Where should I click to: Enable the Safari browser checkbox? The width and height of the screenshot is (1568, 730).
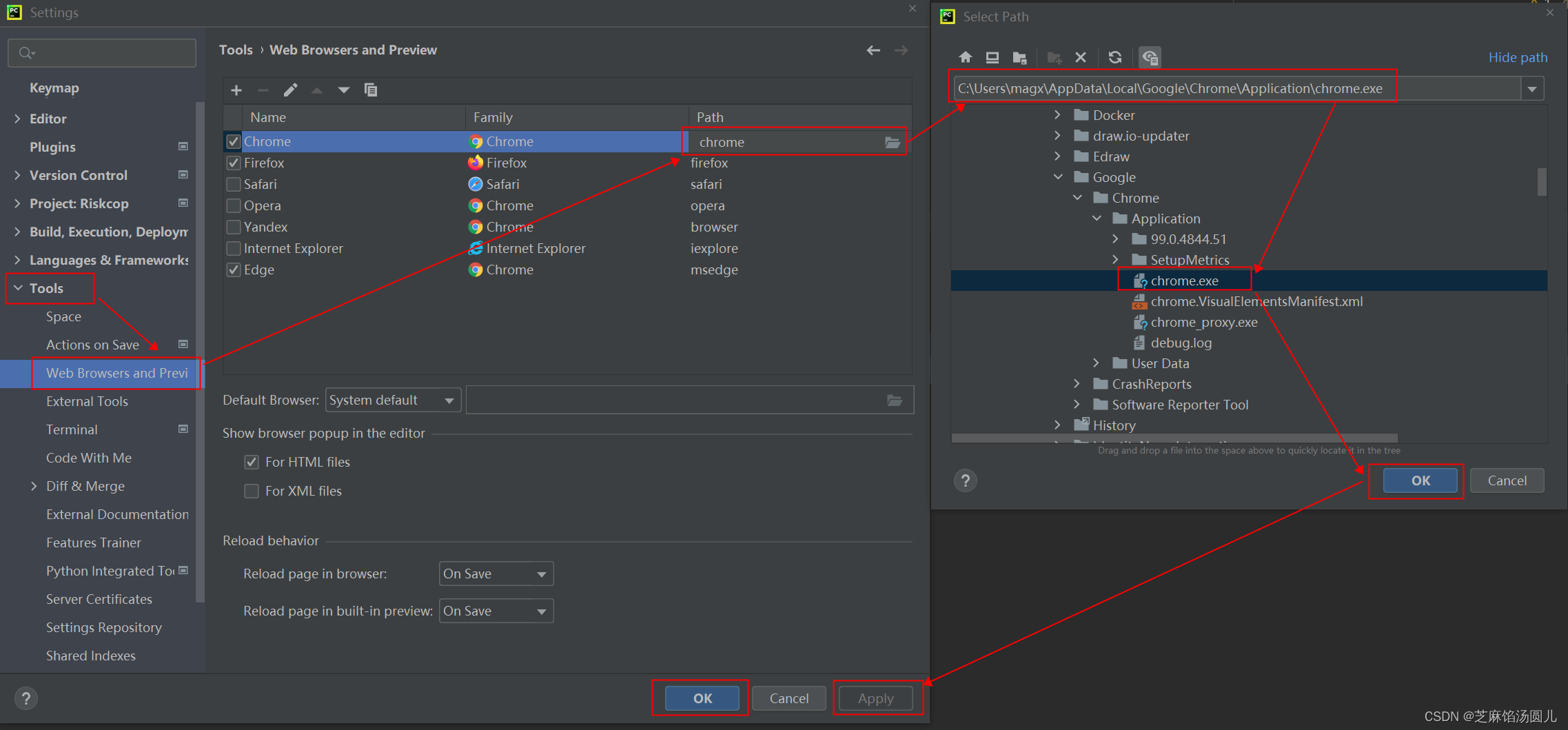(x=234, y=185)
